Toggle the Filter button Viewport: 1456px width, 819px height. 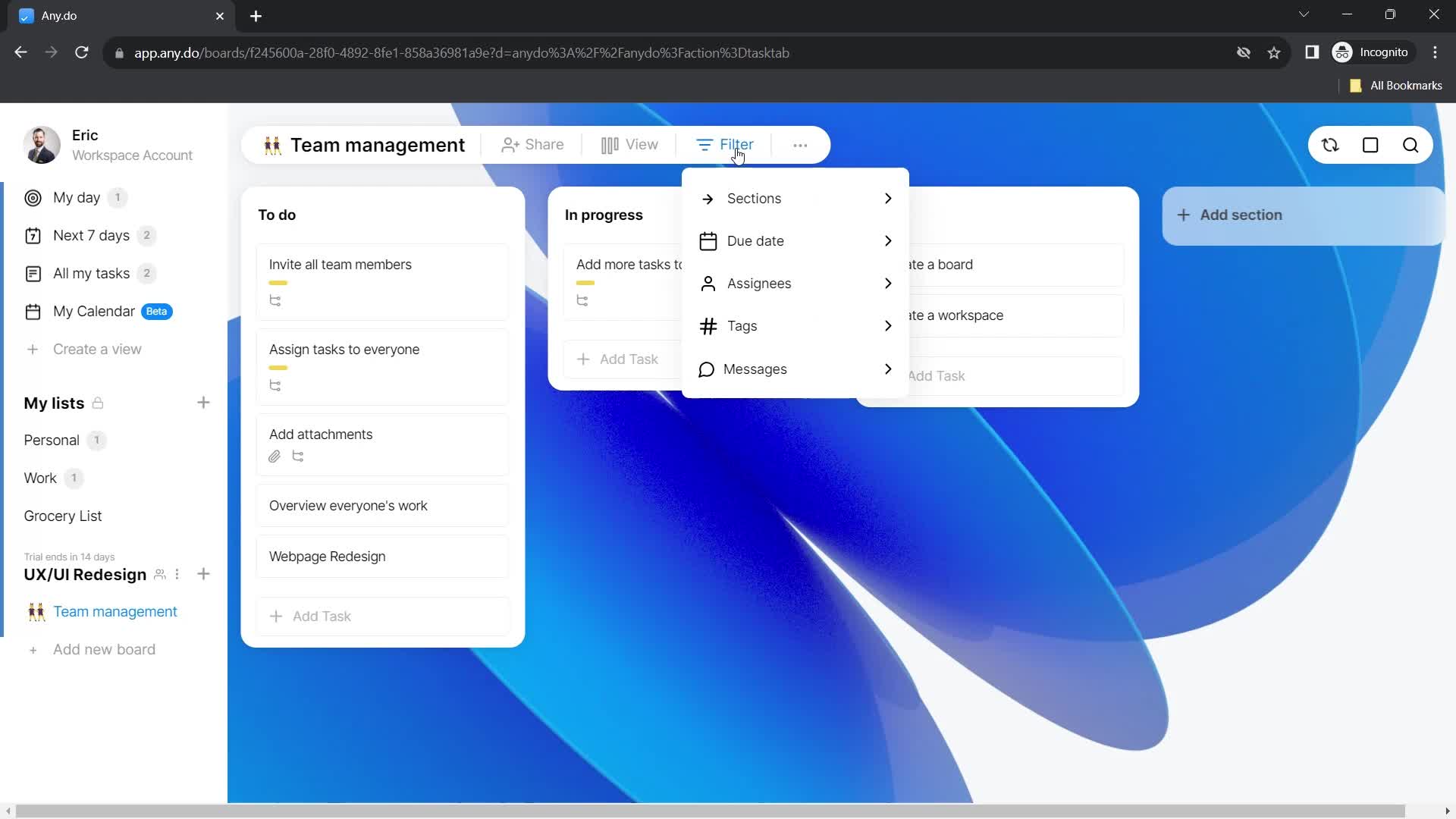pos(725,145)
